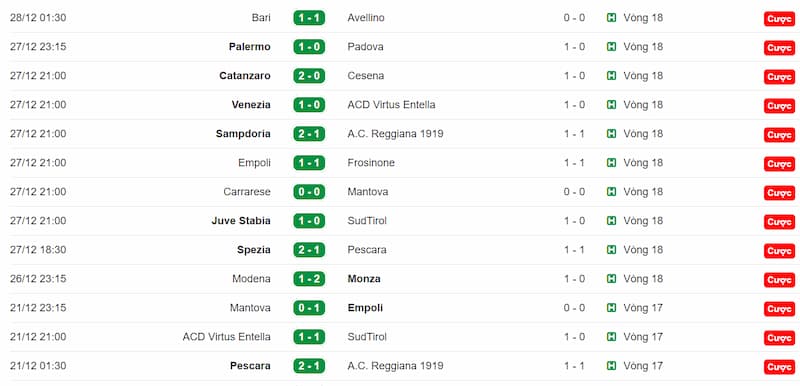Click Cược button for Venezia match
Image resolution: width=800 pixels, height=386 pixels.
coord(779,106)
